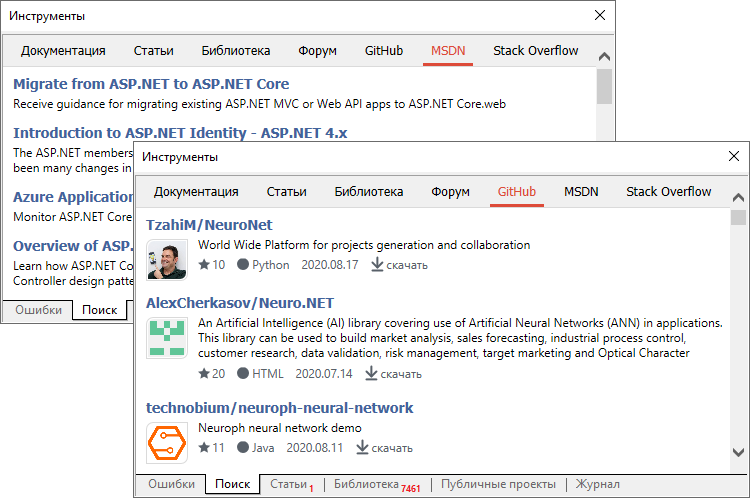This screenshot has height=498, width=750.
Task: Click scrollbar up arrow in front window
Action: click(x=738, y=197)
